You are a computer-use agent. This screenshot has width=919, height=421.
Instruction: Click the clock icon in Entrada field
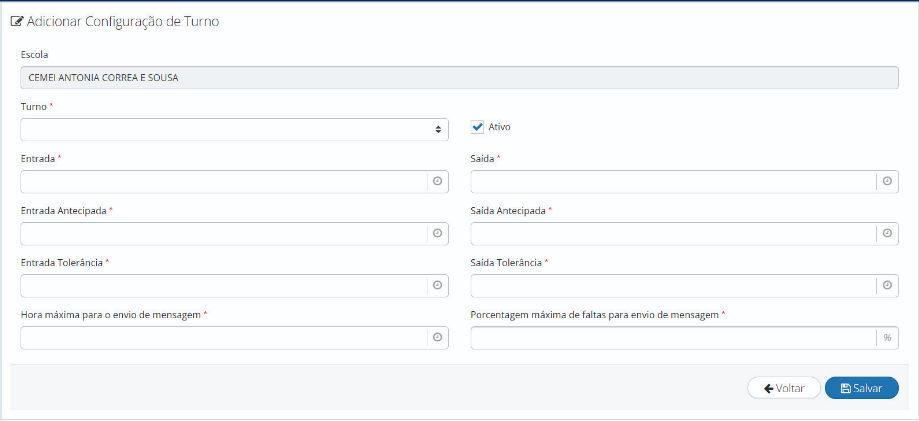point(437,181)
